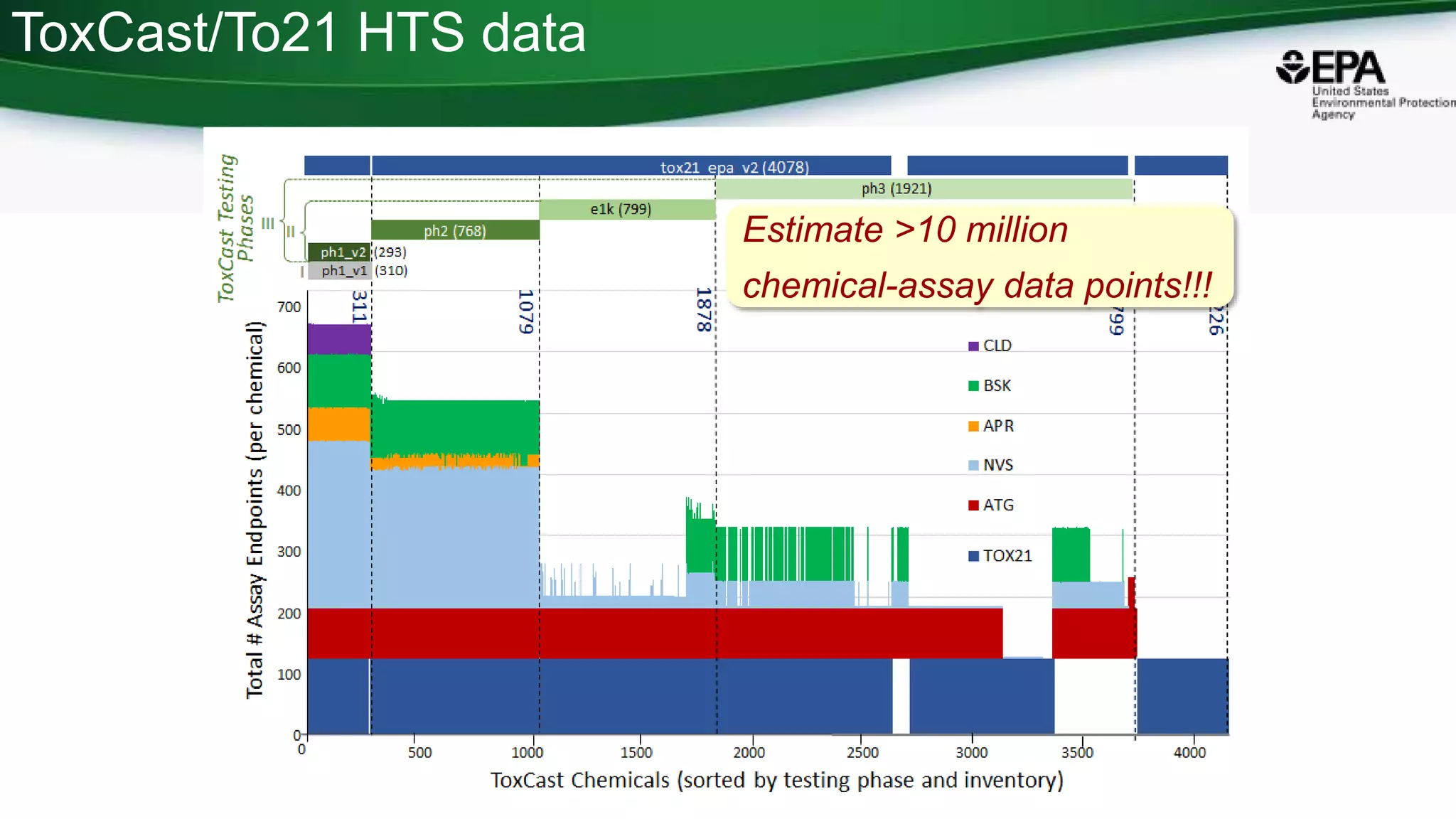Click the dark blue TOX21 legend swatch
The height and width of the screenshot is (819, 1456).
pos(973,556)
